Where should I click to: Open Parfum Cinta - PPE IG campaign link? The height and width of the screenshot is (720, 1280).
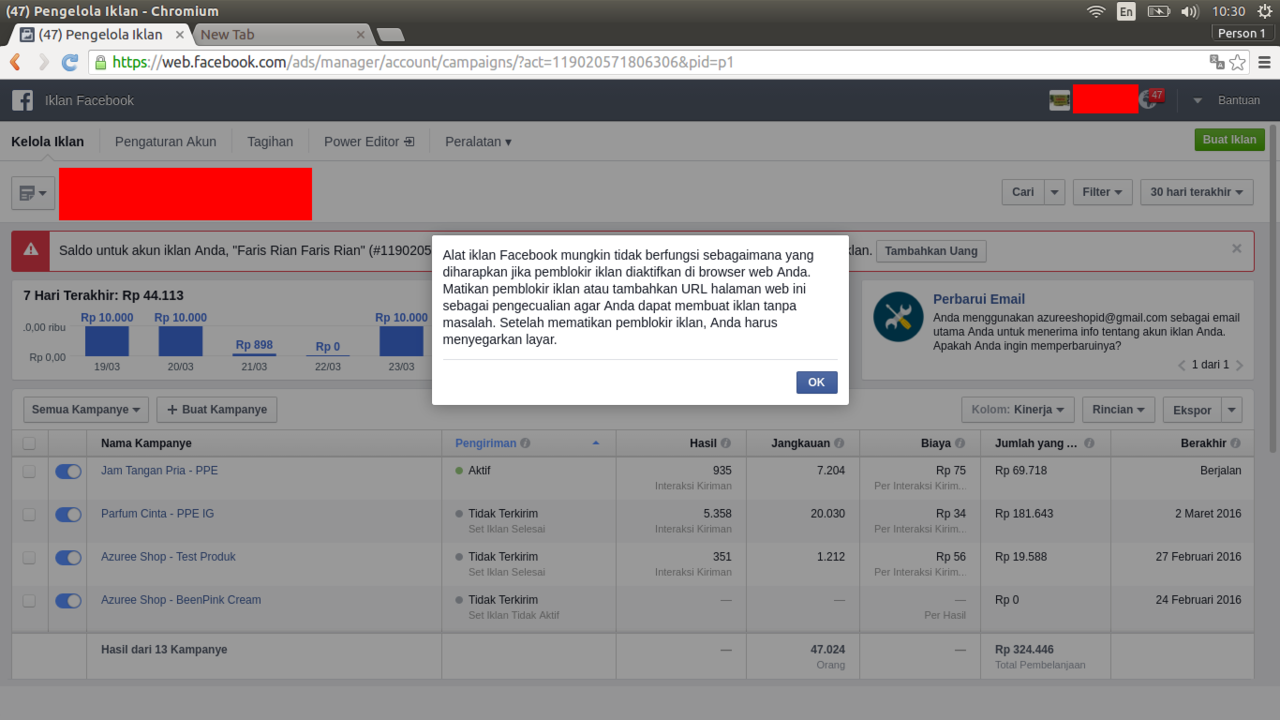(x=157, y=514)
